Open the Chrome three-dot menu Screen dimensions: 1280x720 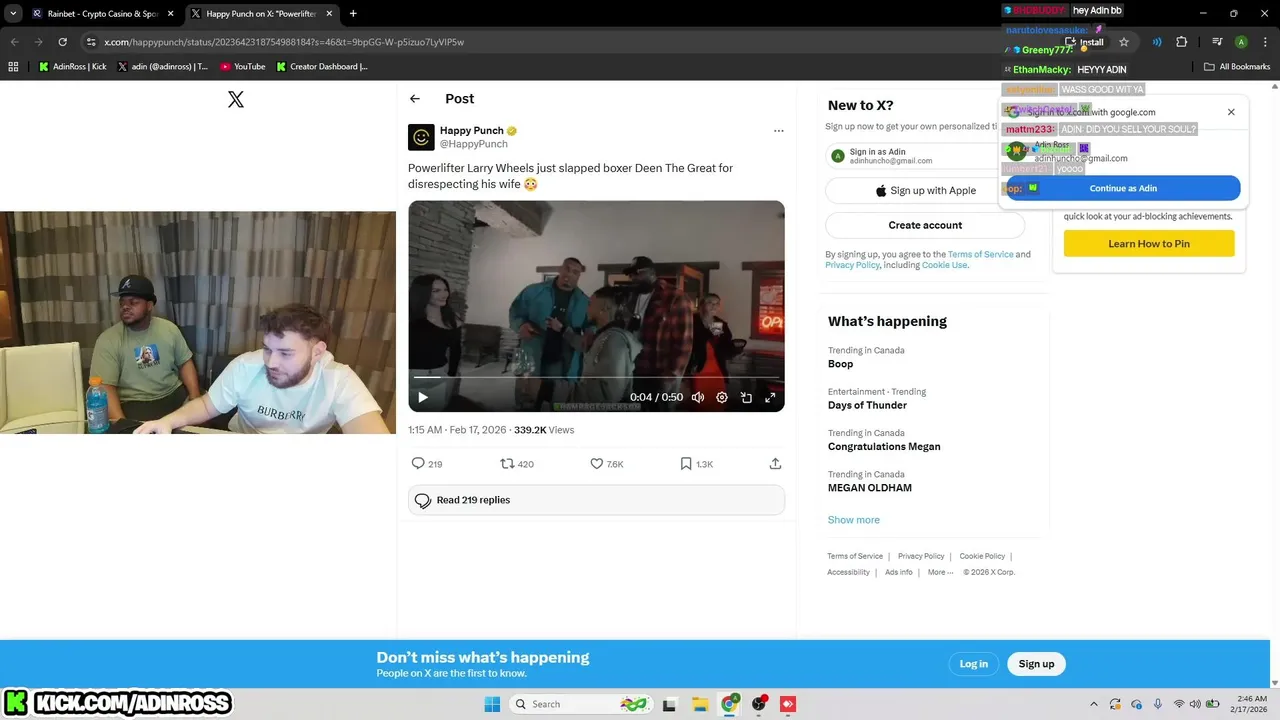1265,42
